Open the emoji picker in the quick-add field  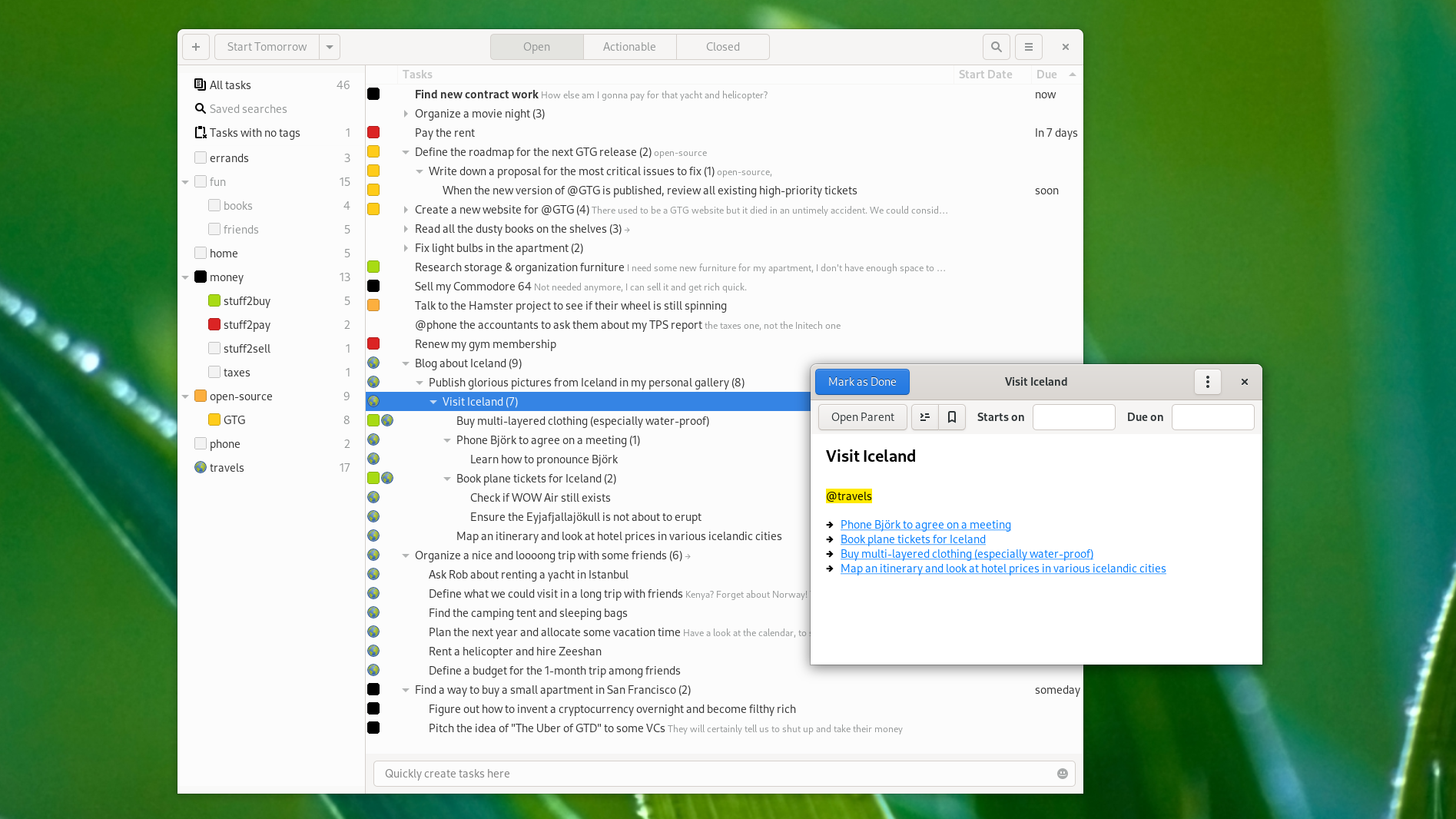point(1062,773)
